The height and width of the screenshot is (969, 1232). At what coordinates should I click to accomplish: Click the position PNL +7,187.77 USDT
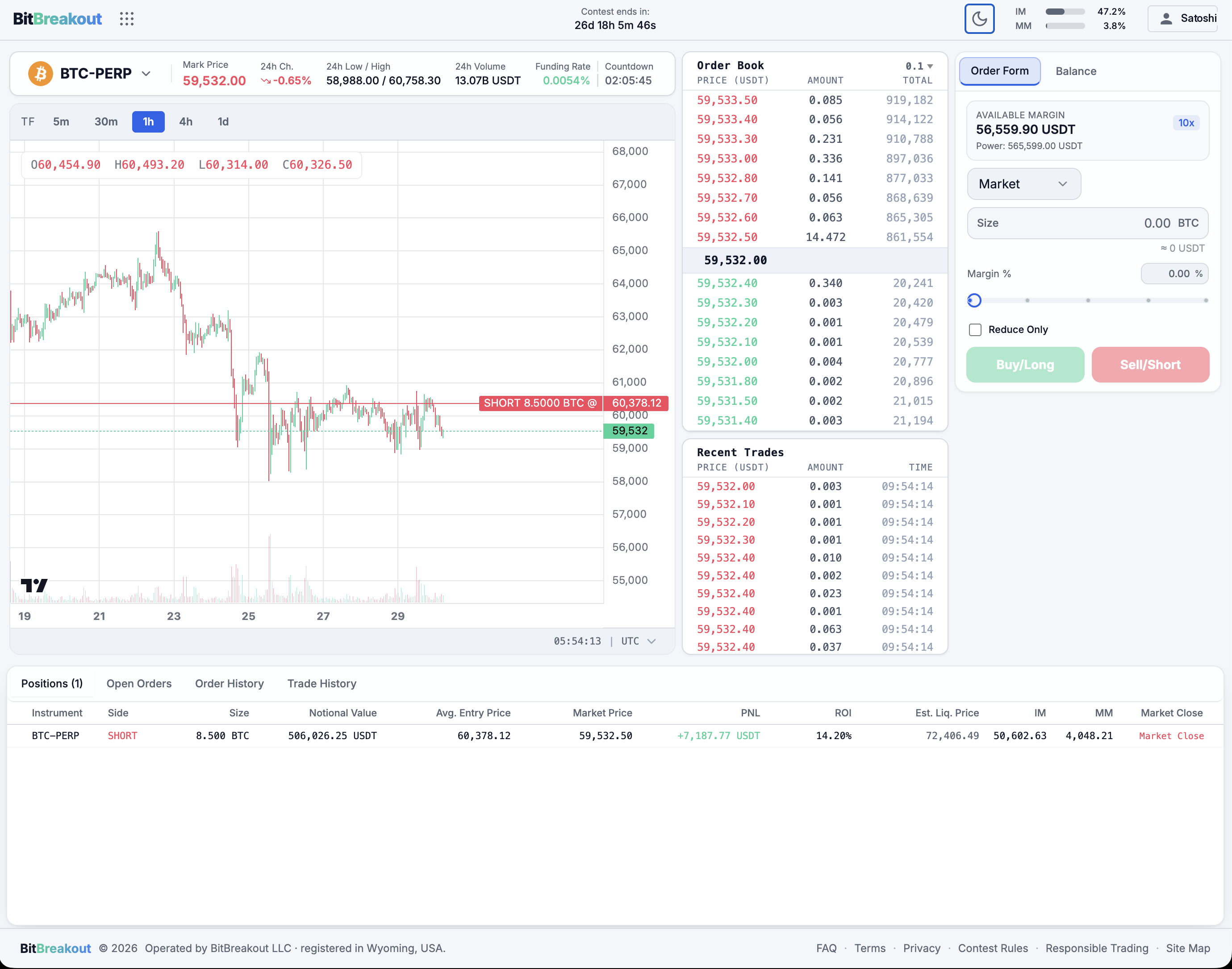tap(718, 736)
